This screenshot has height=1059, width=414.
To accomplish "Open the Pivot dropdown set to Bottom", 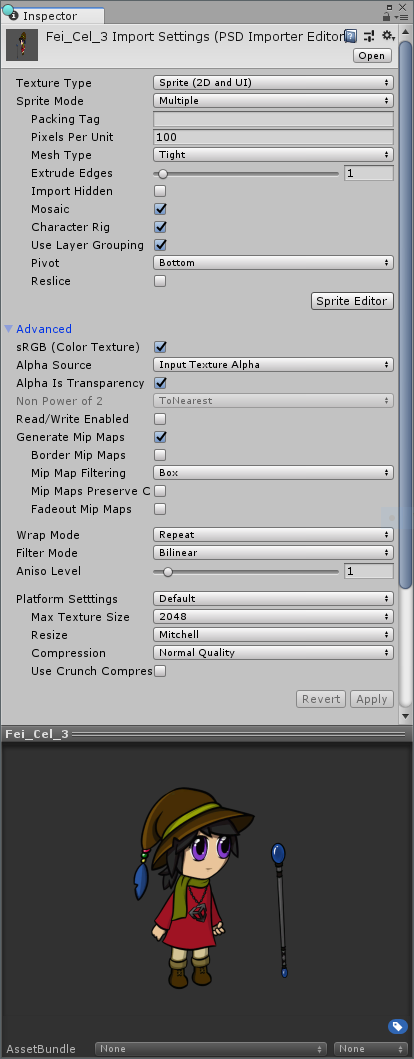I will point(274,263).
